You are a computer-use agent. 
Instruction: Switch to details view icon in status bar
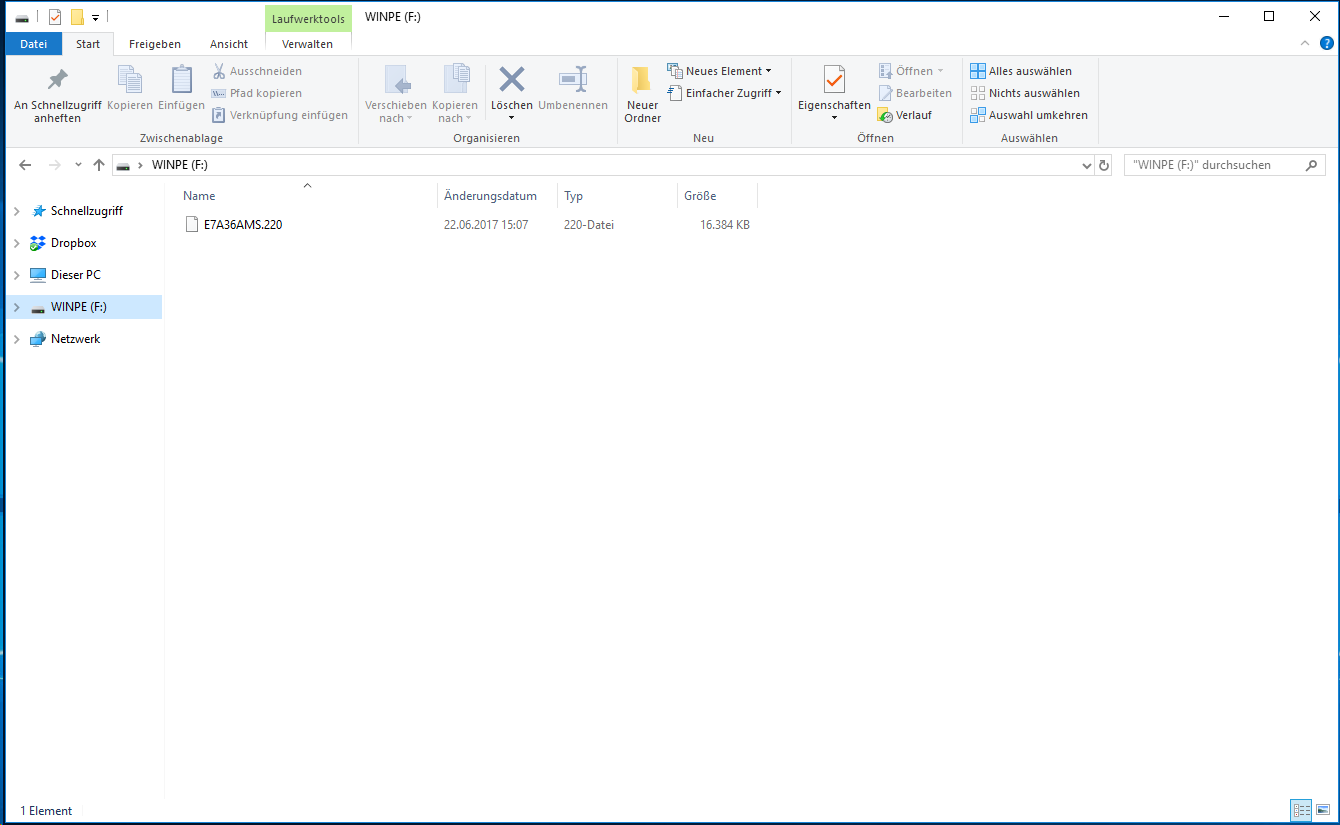pyautogui.click(x=1301, y=810)
